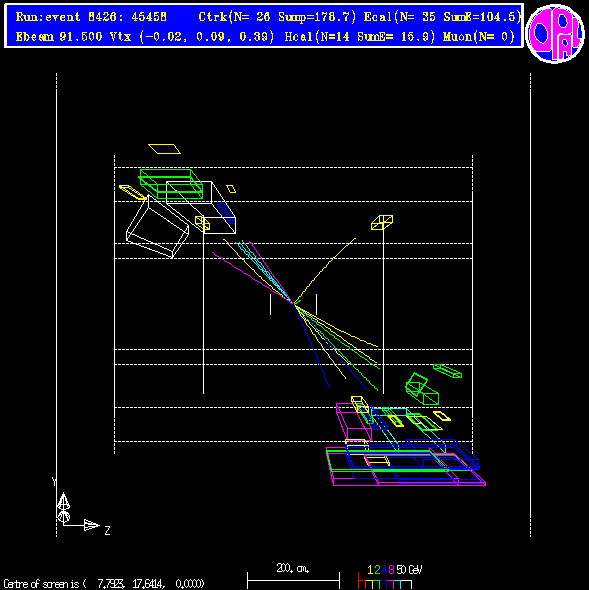This screenshot has height=590, width=589.
Task: Click the Ctrk N=26 track summary text
Action: coord(277,17)
